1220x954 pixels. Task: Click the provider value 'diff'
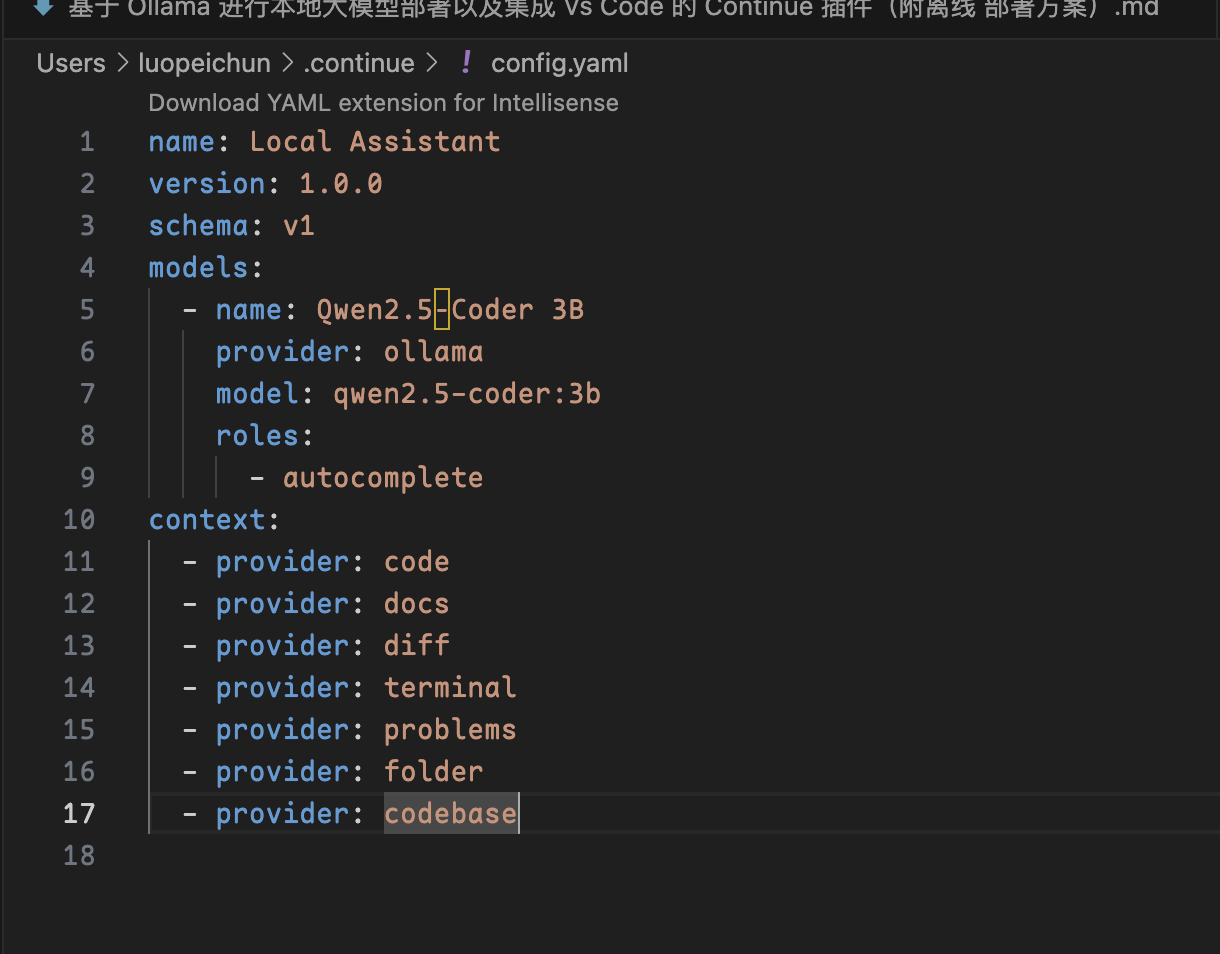[x=417, y=646]
